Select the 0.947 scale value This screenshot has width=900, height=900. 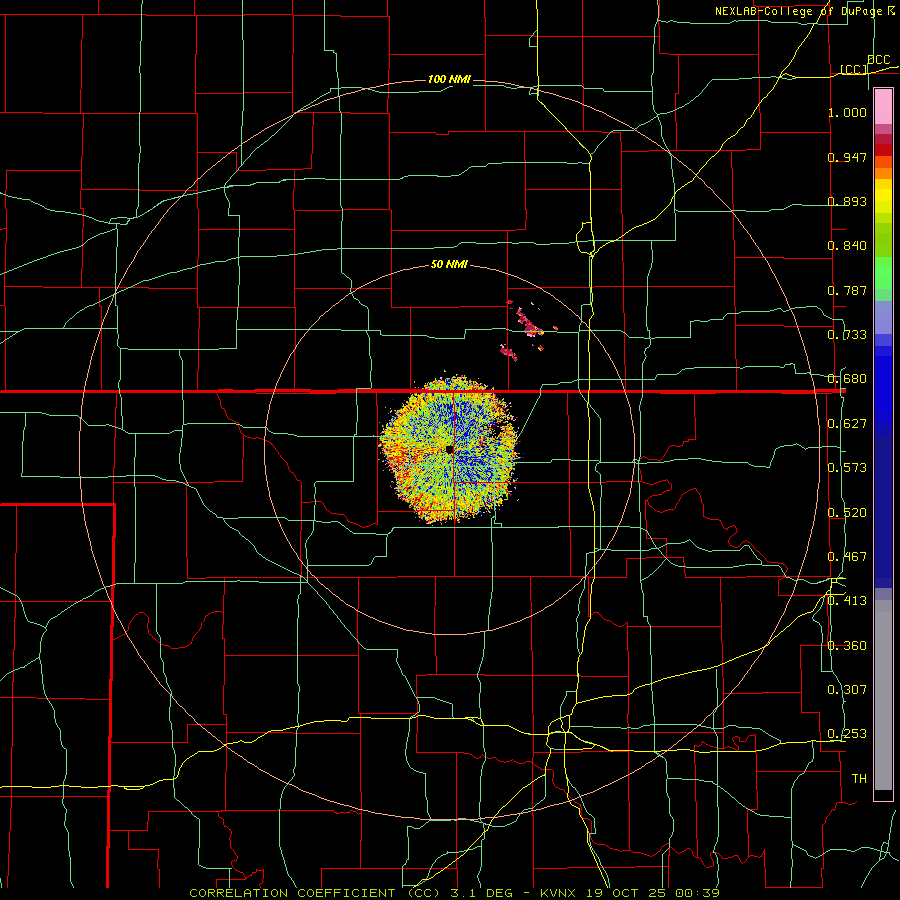coord(847,157)
